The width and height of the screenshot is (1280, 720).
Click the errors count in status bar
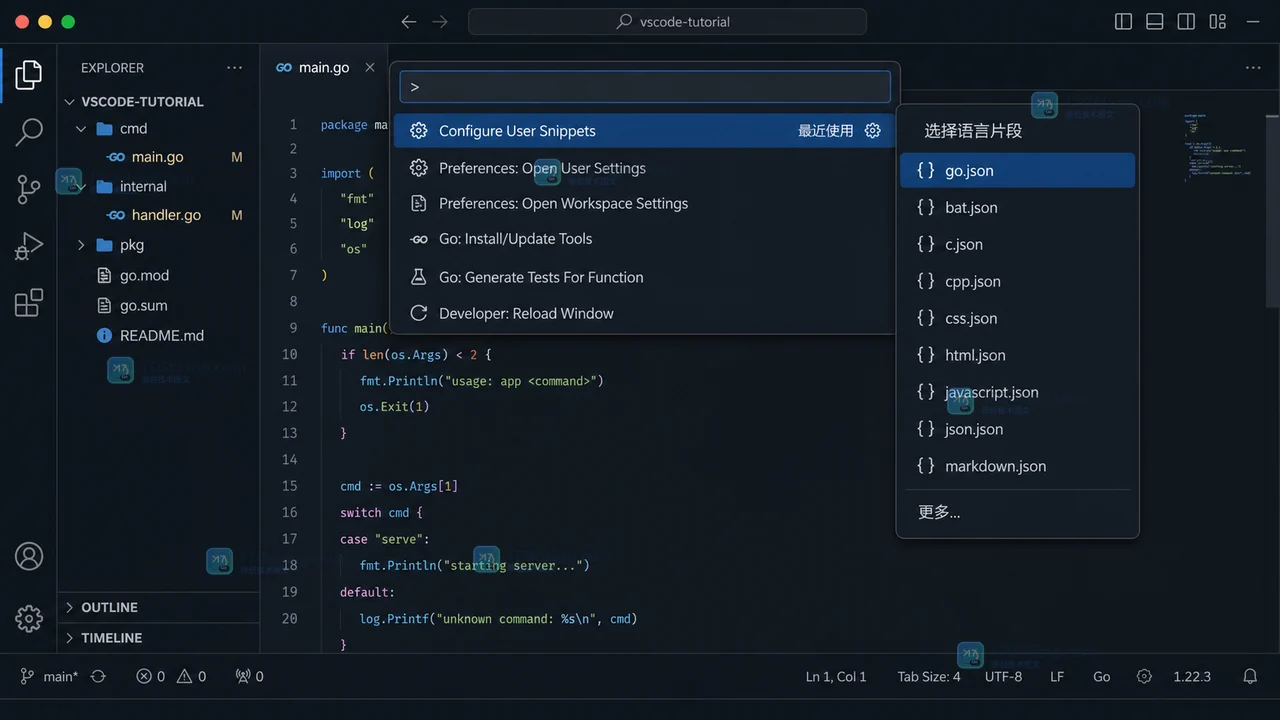(151, 676)
